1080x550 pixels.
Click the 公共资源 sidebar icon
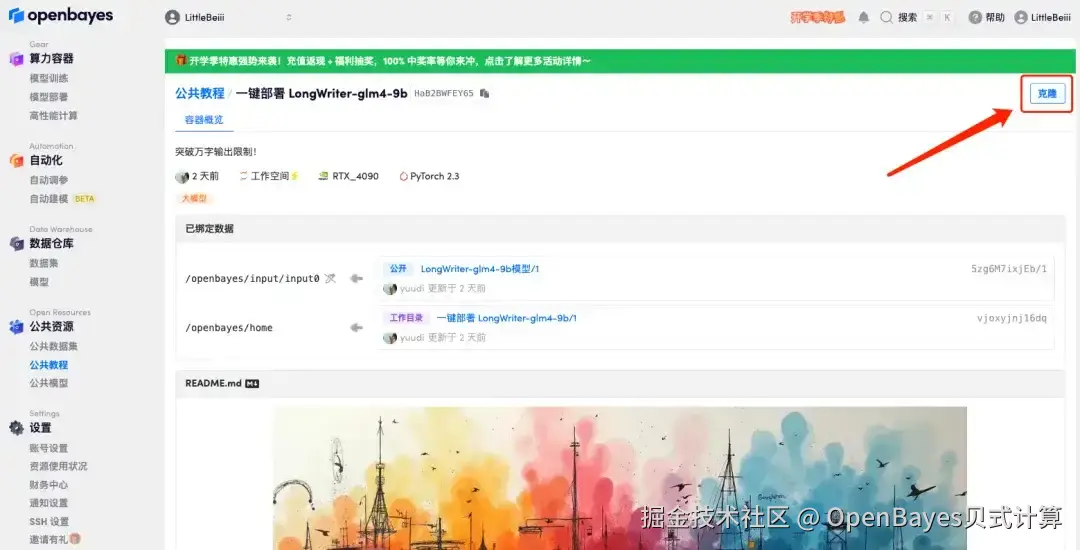click(x=17, y=327)
